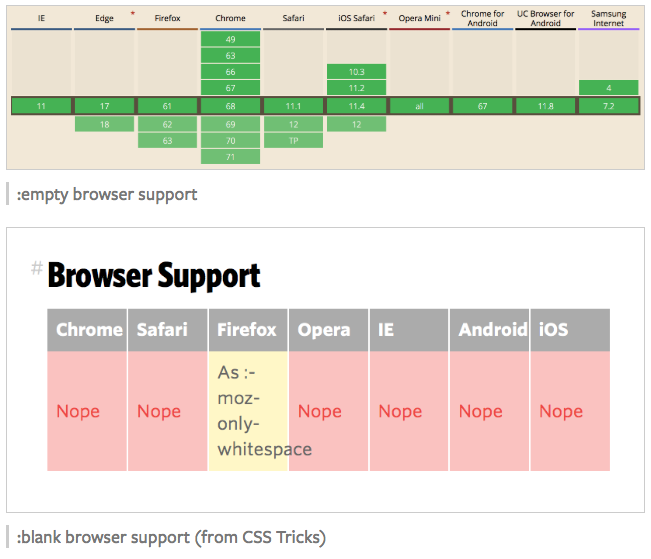Viewport: 651px width, 559px height.
Task: Select Safari TP version cell
Action: point(293,140)
